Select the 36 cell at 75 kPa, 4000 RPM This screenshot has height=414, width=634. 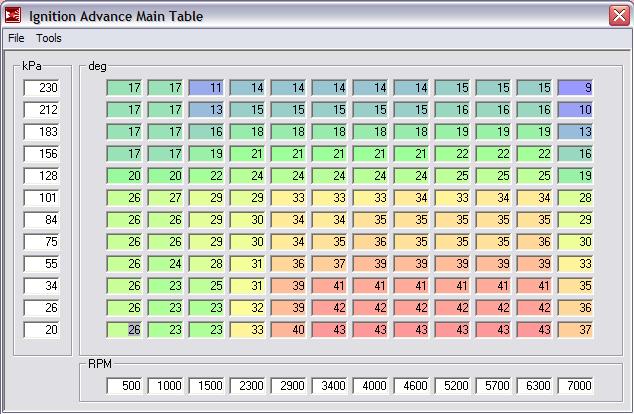[x=370, y=242]
